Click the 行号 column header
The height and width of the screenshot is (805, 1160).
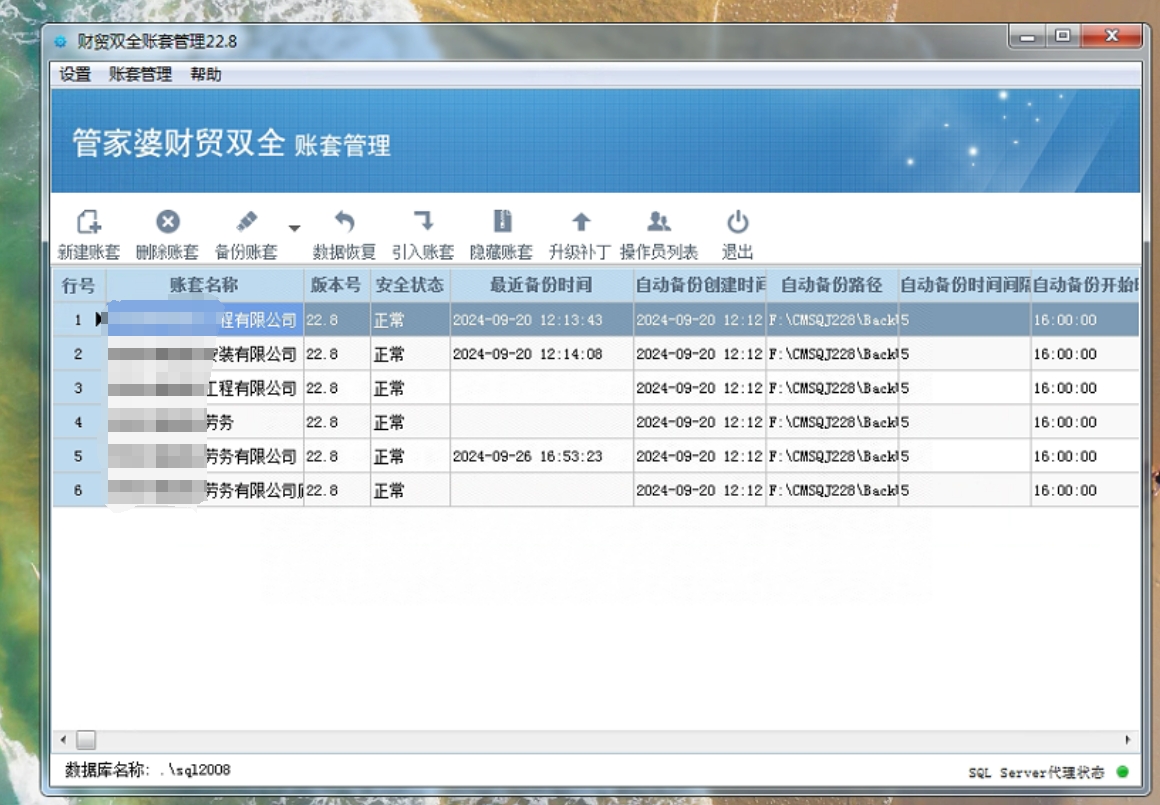(x=78, y=285)
